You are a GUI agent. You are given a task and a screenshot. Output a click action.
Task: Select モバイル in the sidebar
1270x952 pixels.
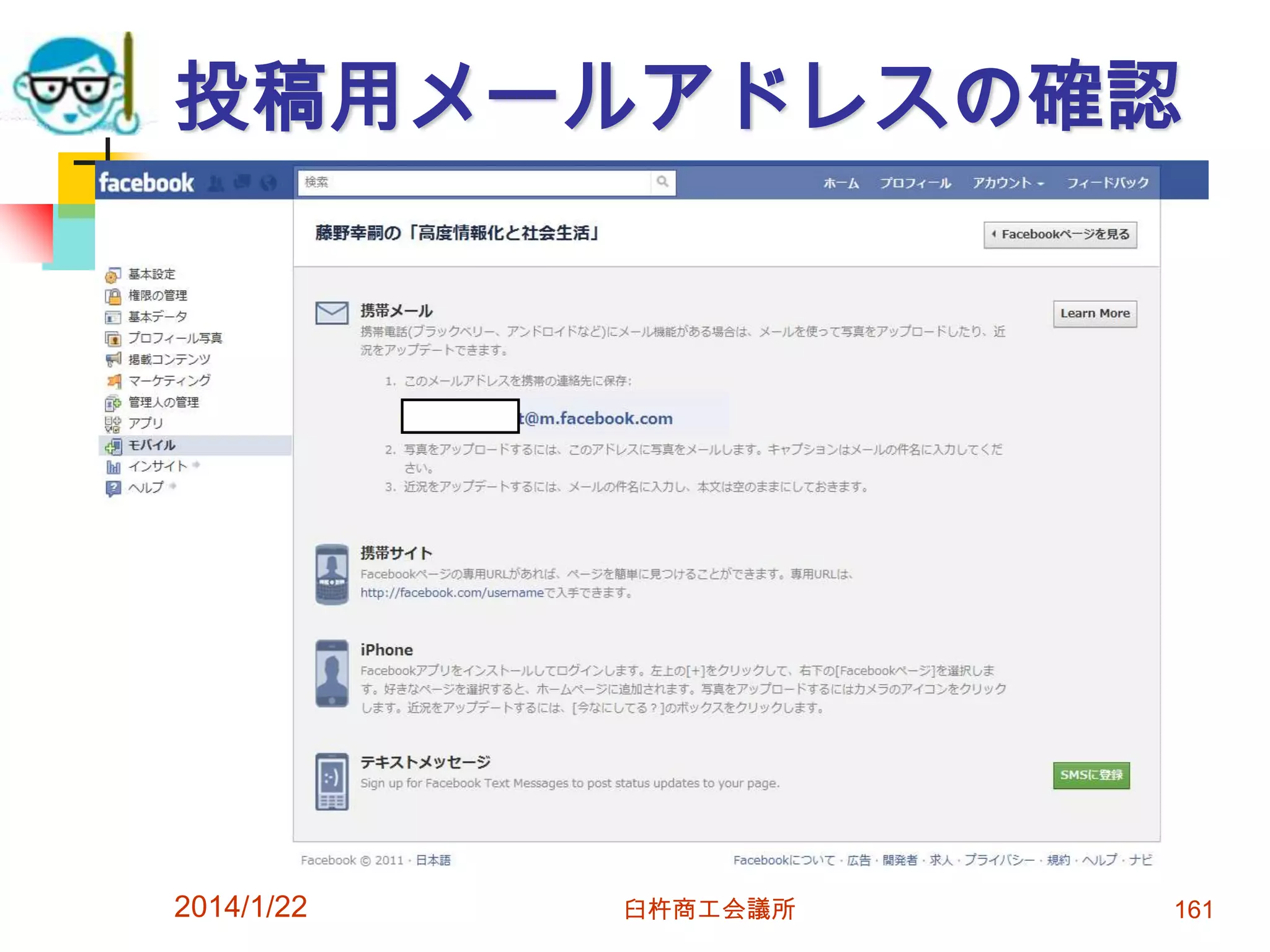coord(195,446)
